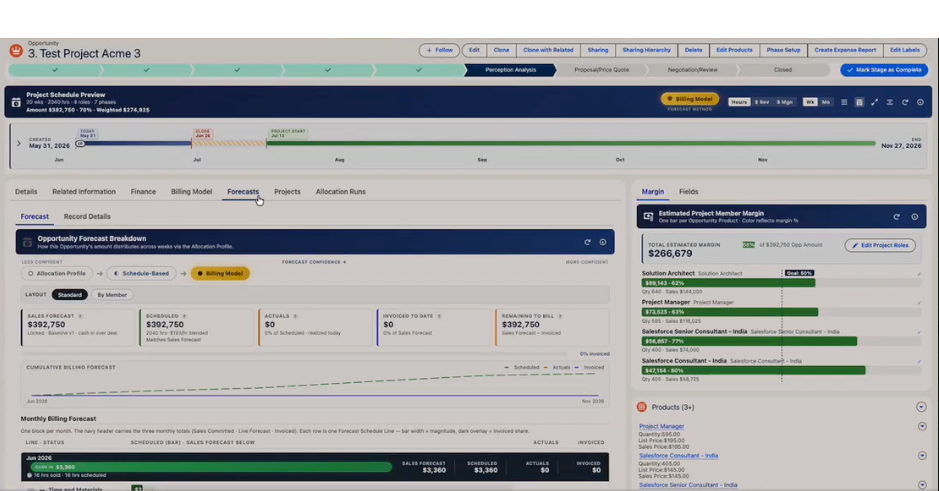Open Sharing Hierarchy
Screen dimensions: 939x491
pos(646,50)
